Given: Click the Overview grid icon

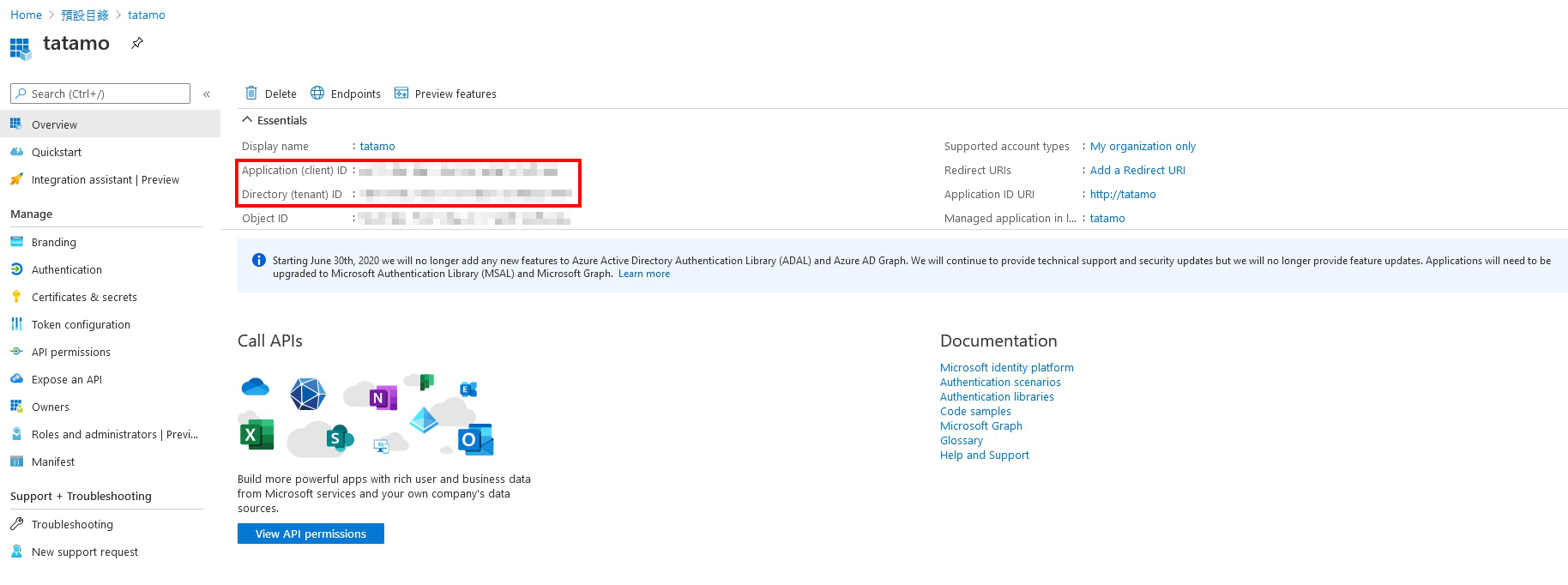Looking at the screenshot, I should point(16,124).
